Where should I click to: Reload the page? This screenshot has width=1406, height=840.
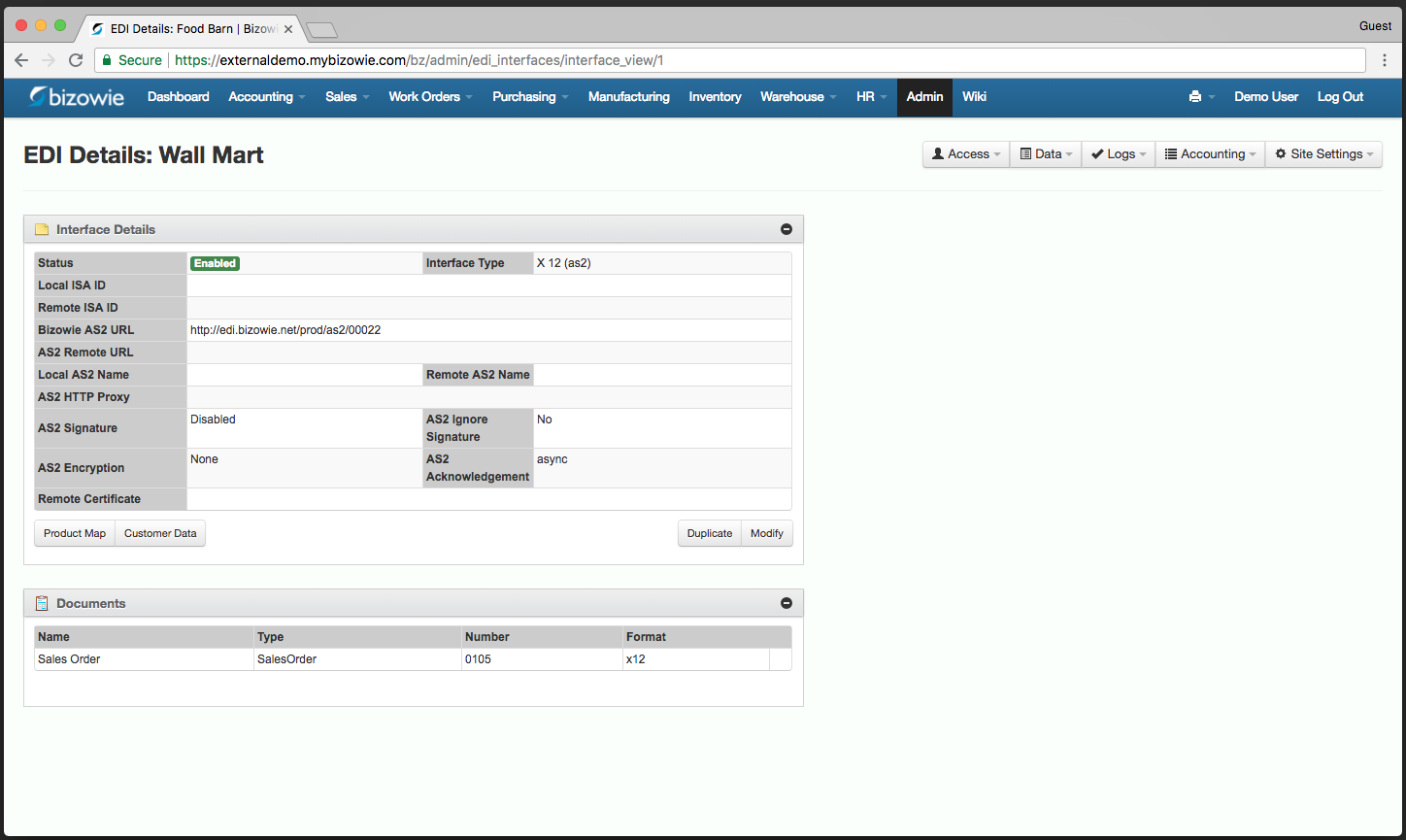[76, 60]
